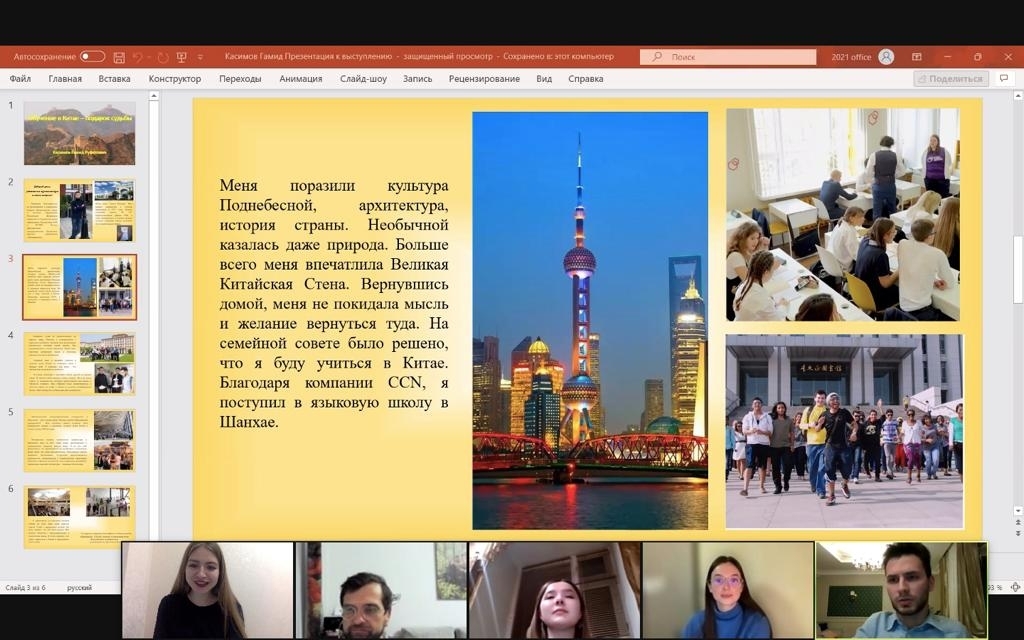Click the fit slide to window icon

(1016, 587)
